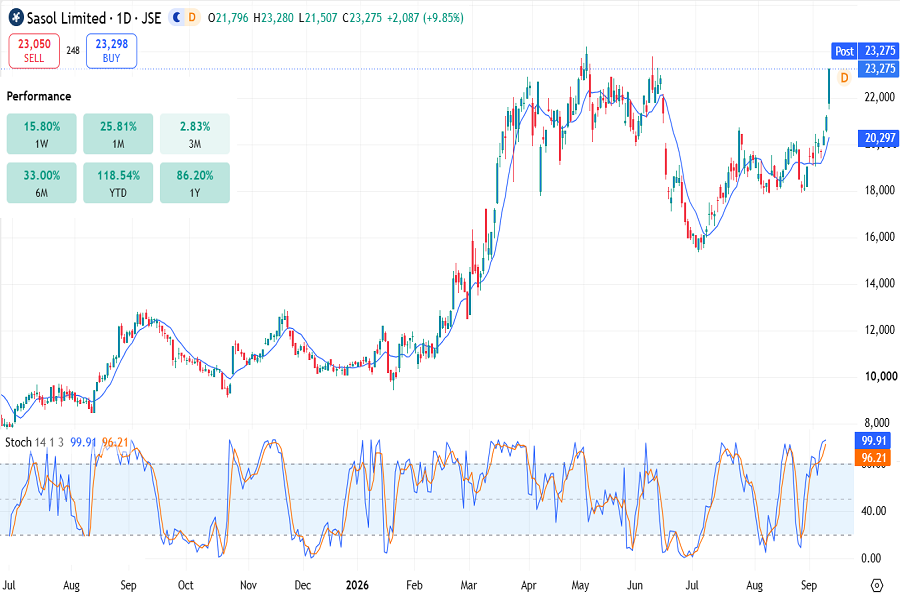Viewport: 900px width, 600px height.
Task: Click the Dec label on time axis
Action: point(302,585)
